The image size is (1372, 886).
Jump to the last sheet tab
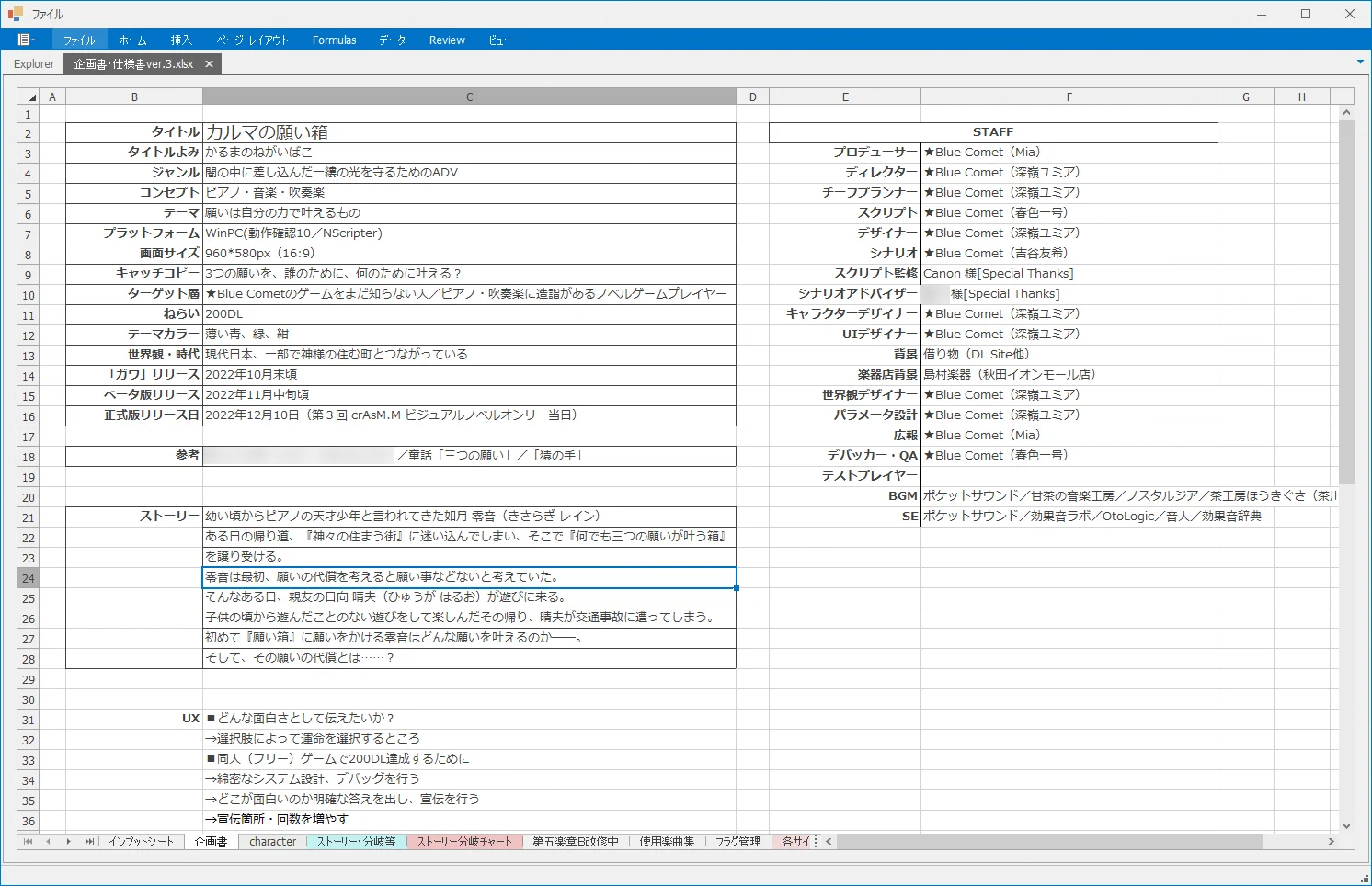click(89, 841)
